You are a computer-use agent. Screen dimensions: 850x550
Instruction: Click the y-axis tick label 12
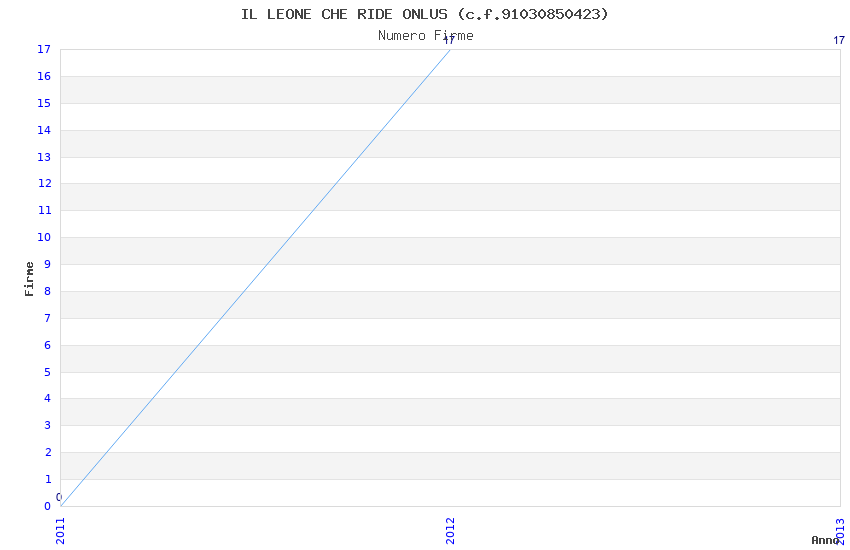[x=44, y=183]
